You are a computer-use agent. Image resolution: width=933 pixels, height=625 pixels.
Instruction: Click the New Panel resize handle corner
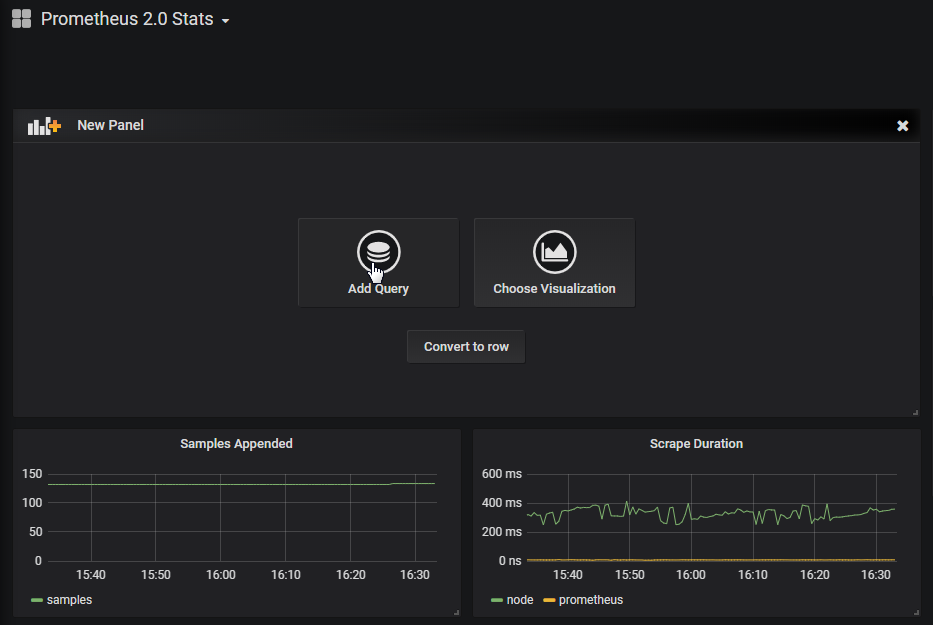pyautogui.click(x=915, y=412)
